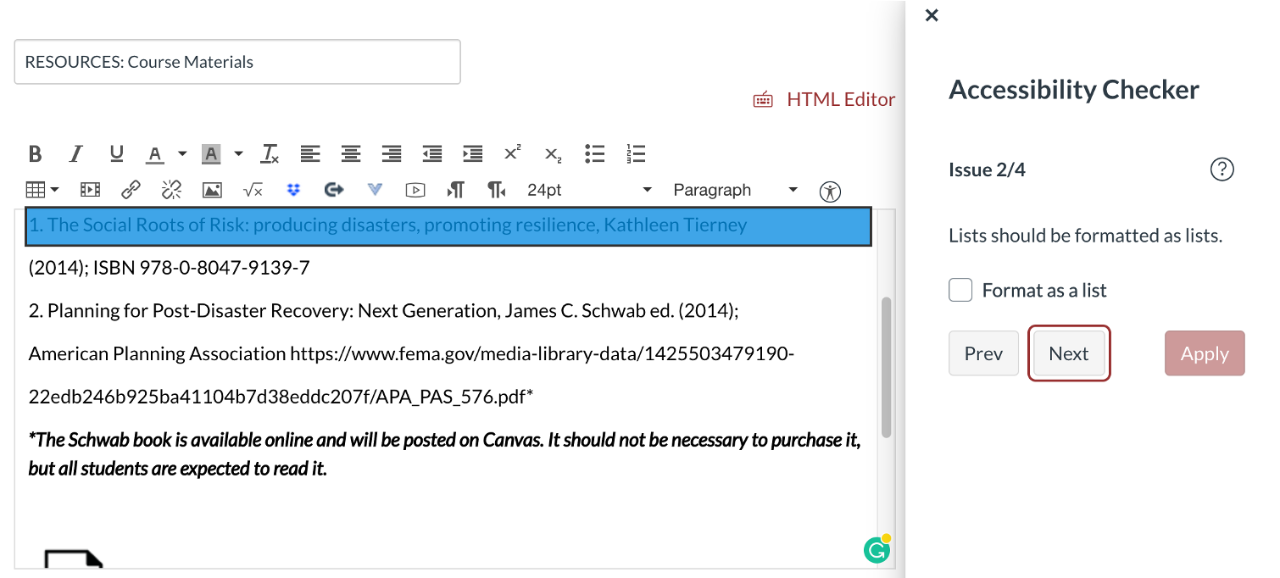The width and height of the screenshot is (1280, 578).
Task: Click the Dropbox icon in the toolbar
Action: tap(294, 190)
